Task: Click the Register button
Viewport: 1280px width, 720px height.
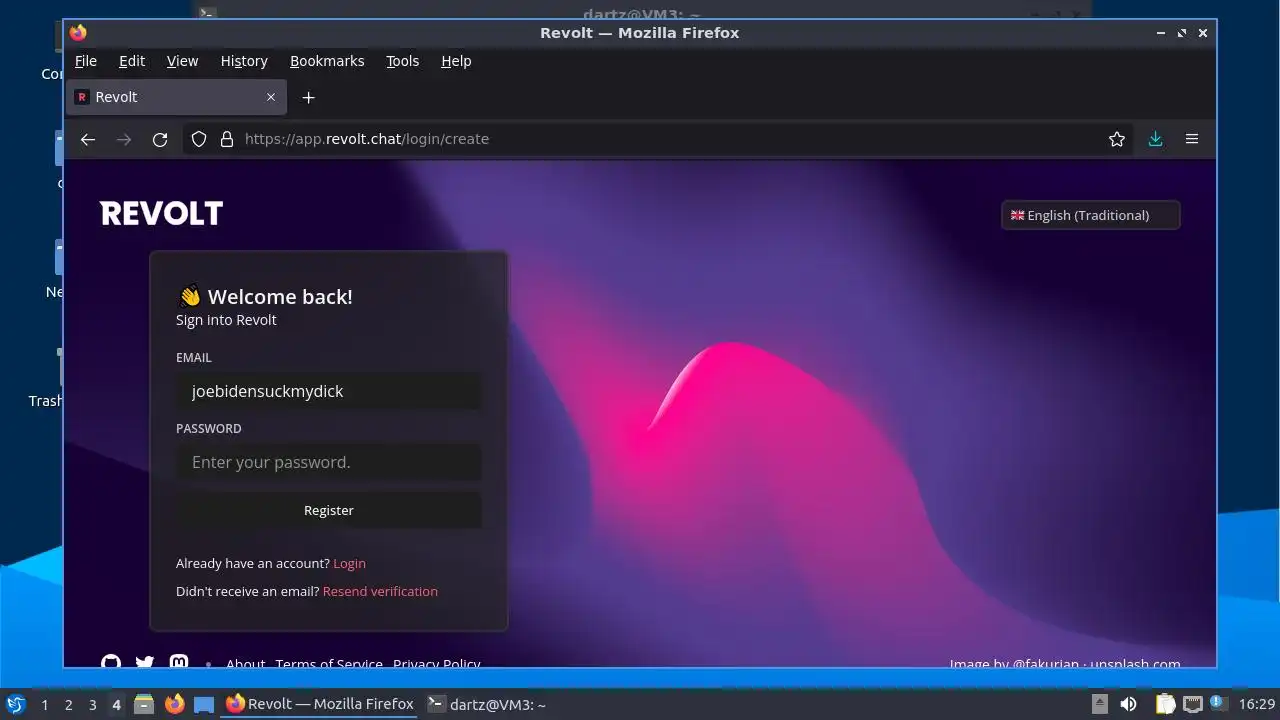Action: [x=329, y=510]
